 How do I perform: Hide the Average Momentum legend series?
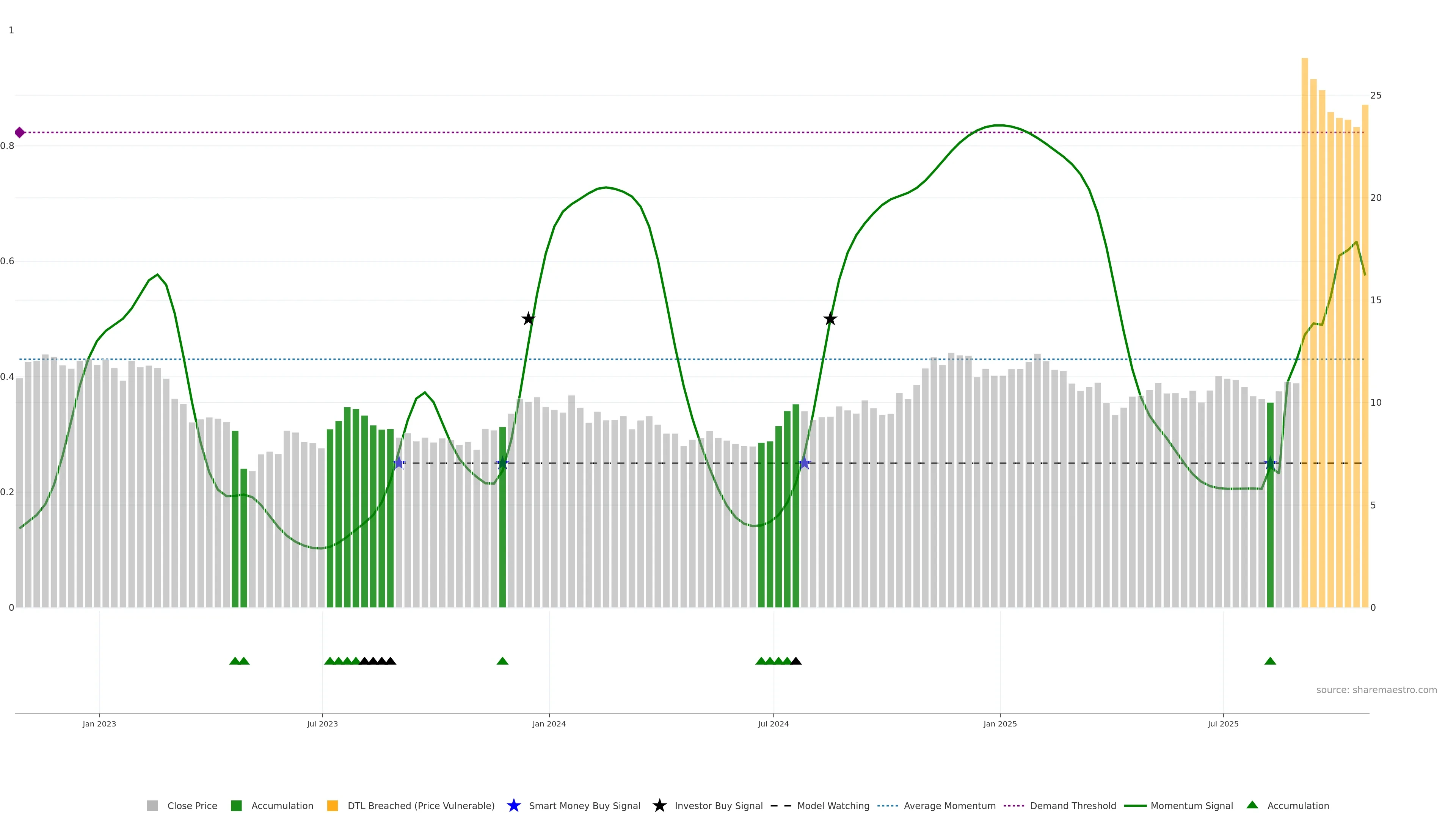[x=949, y=805]
